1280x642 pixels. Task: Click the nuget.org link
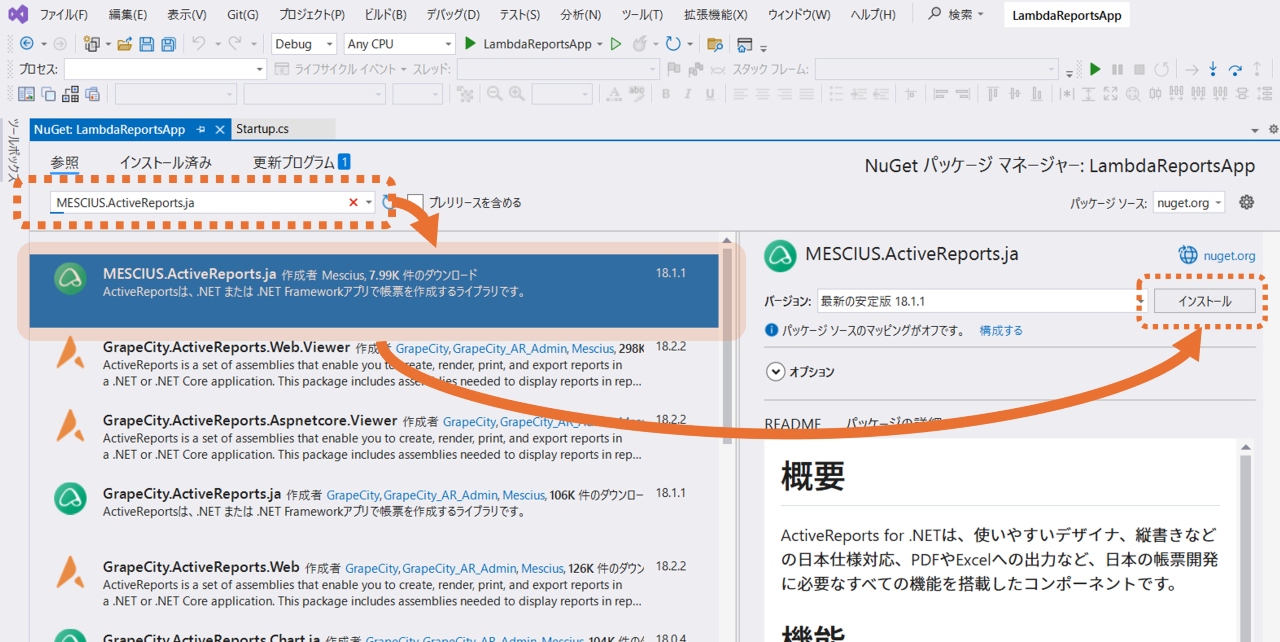[1230, 256]
